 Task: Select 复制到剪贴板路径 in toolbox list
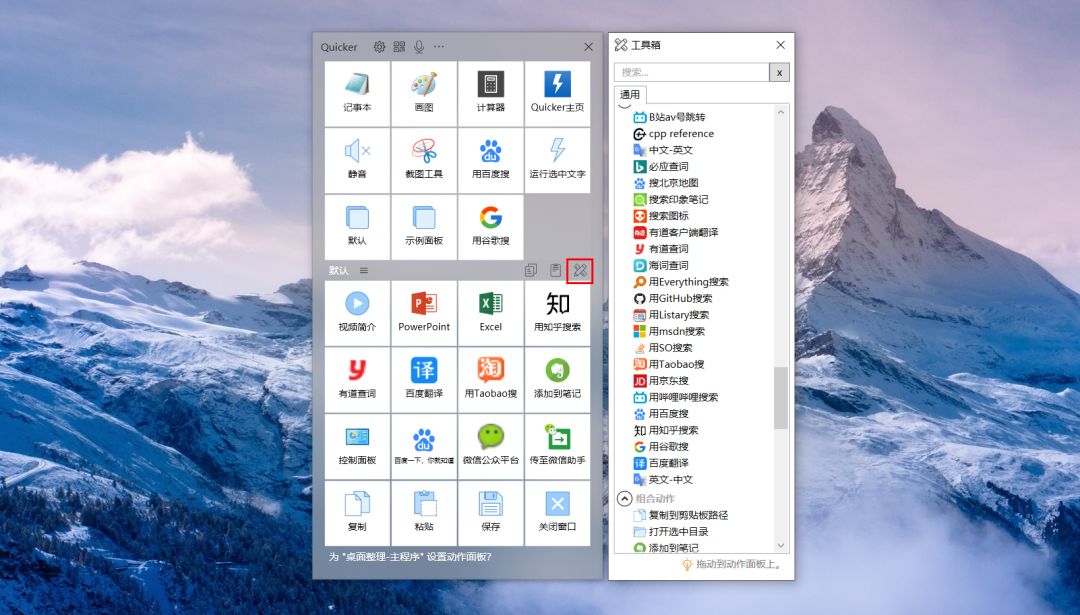tap(681, 515)
